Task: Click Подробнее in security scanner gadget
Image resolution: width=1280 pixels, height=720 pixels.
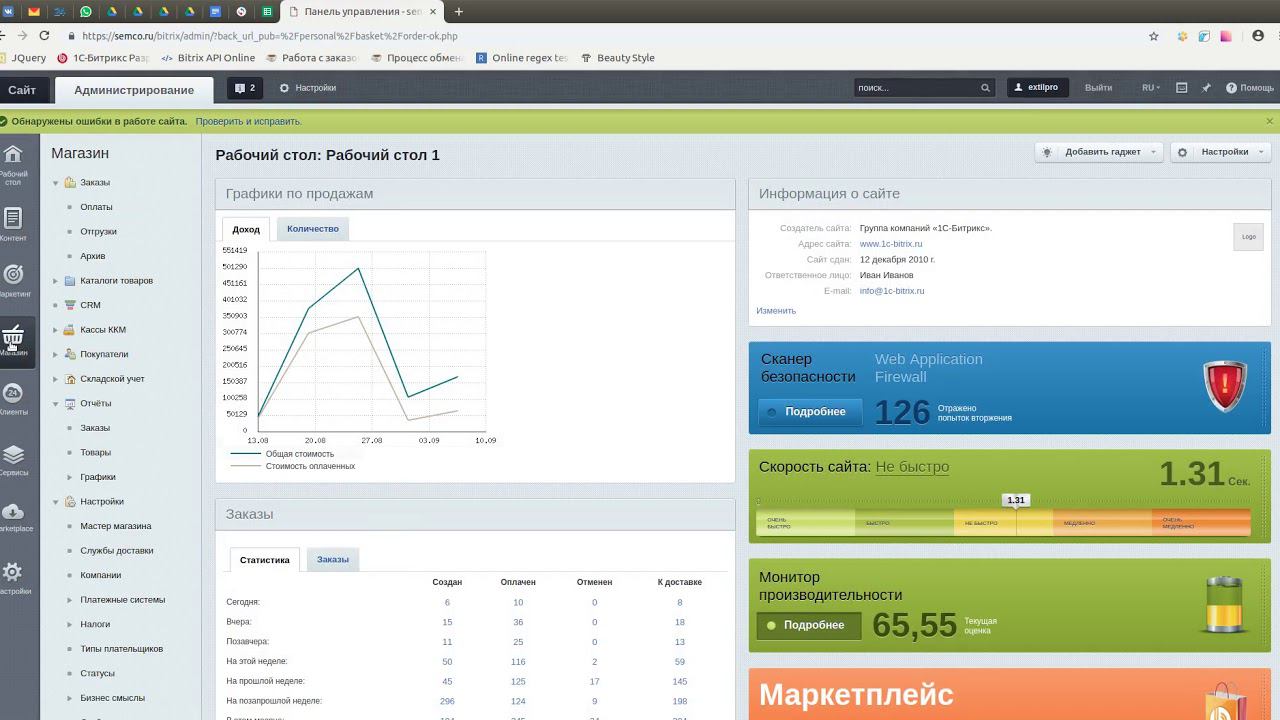Action: pyautogui.click(x=810, y=412)
